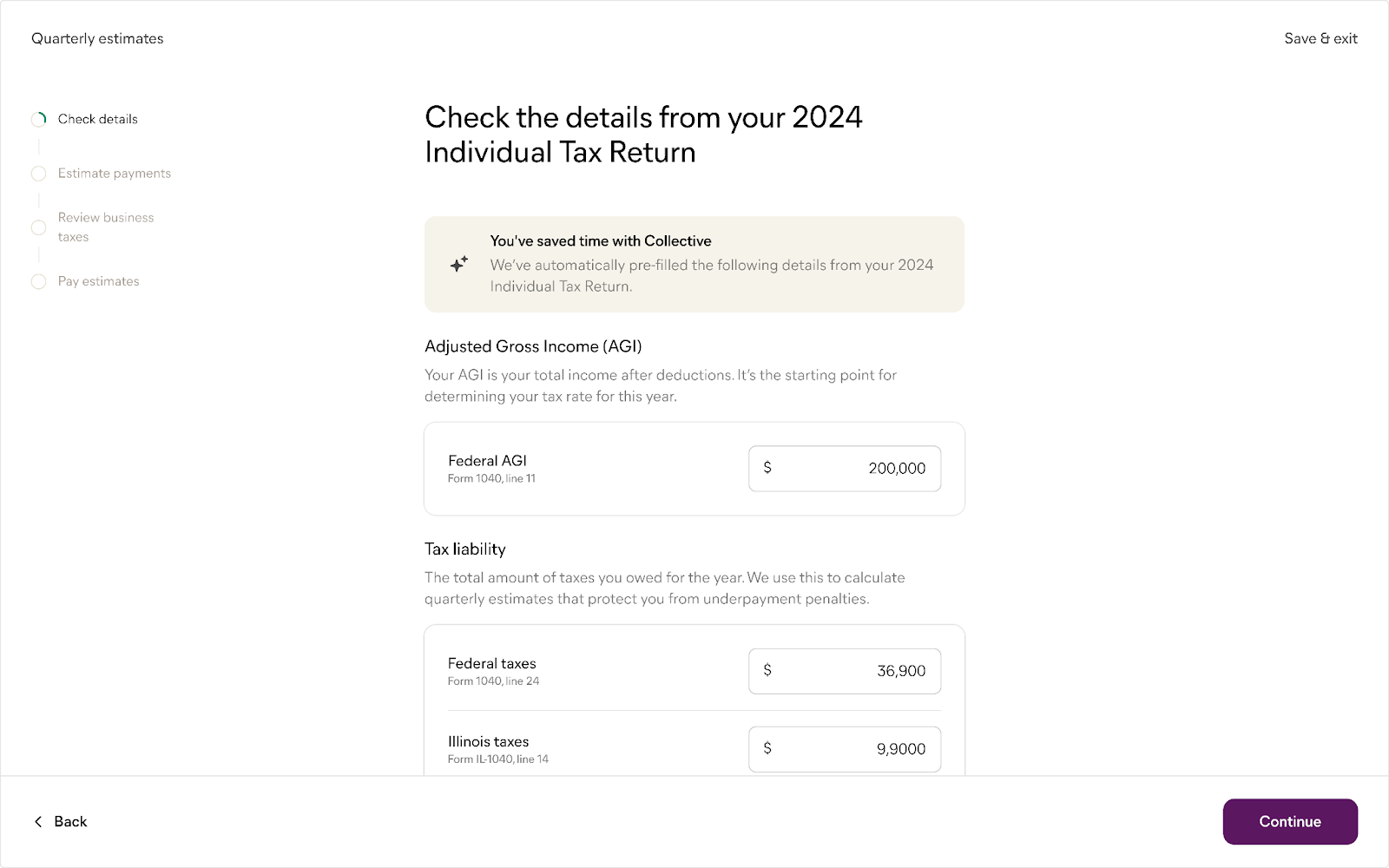Go Back to previous page

69,821
